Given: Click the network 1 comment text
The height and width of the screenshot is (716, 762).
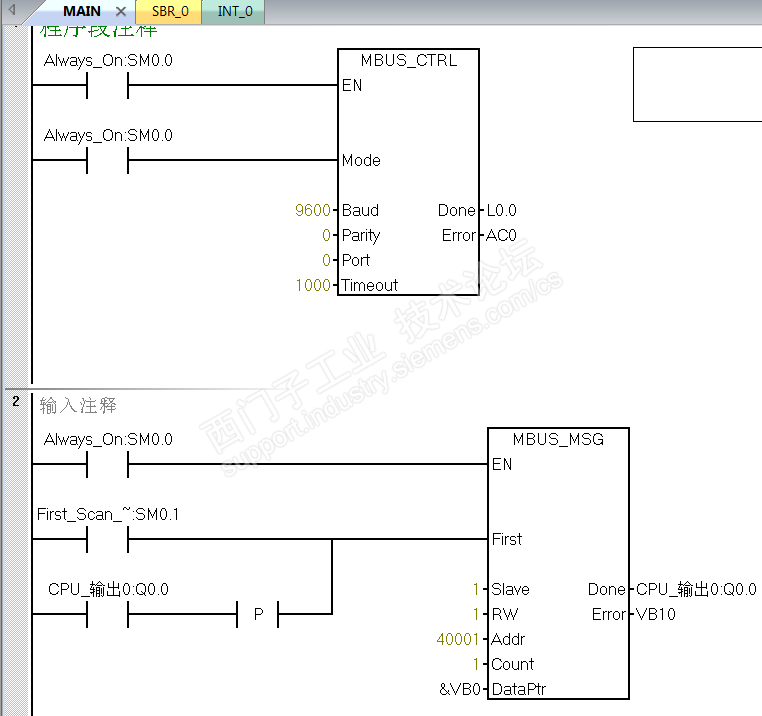Looking at the screenshot, I should (x=99, y=31).
